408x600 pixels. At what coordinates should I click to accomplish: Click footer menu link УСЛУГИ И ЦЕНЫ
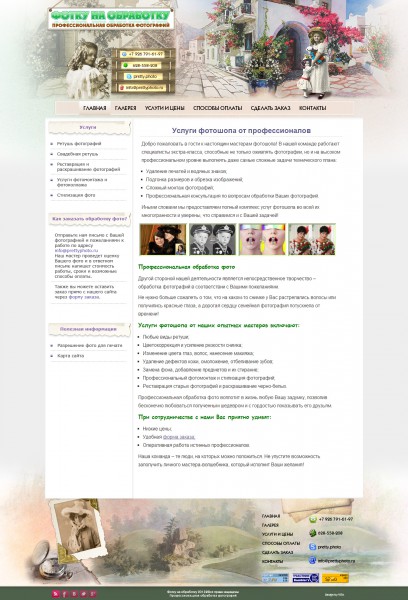pos(277,534)
